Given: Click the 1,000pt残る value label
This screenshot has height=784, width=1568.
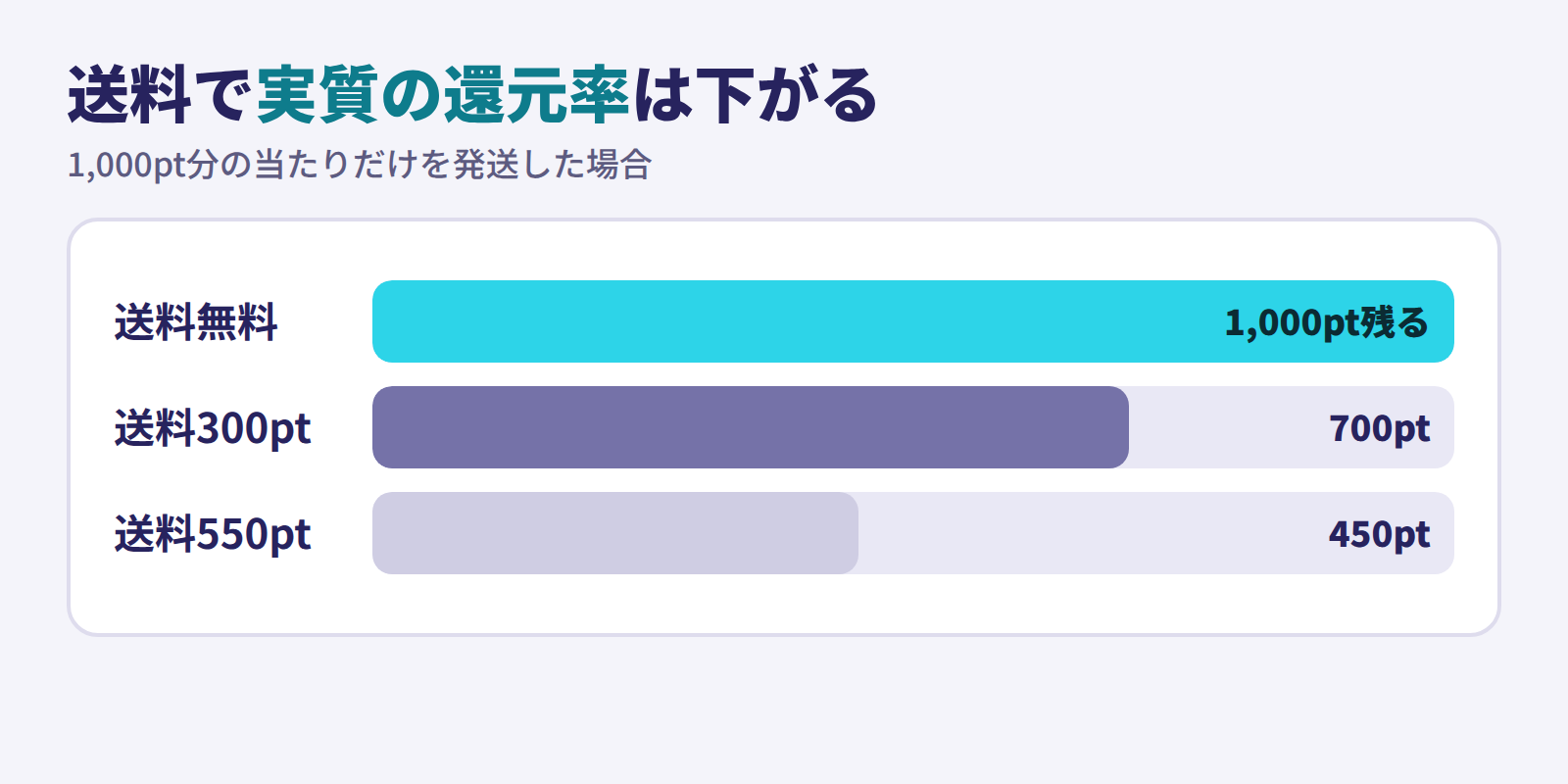Looking at the screenshot, I should (x=1327, y=322).
